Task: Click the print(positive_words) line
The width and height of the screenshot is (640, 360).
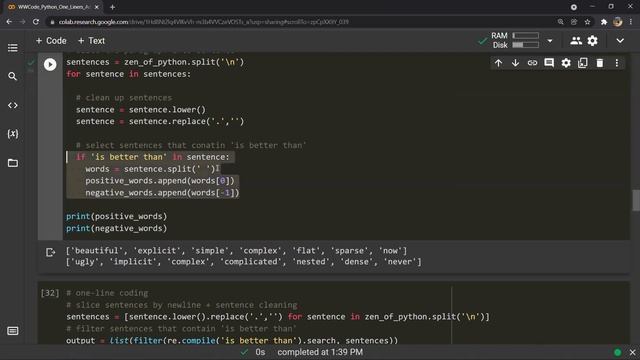Action: 117,216
